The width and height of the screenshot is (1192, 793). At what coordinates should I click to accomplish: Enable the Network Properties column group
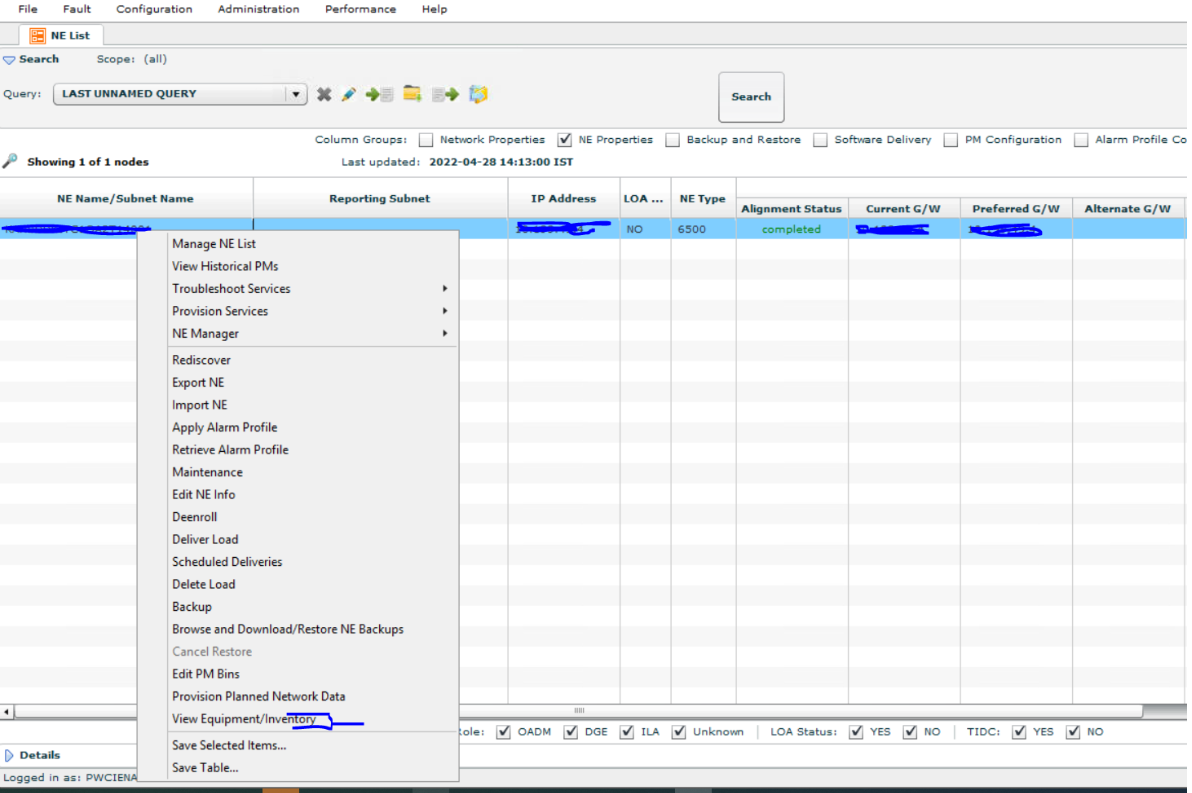pyautogui.click(x=426, y=140)
